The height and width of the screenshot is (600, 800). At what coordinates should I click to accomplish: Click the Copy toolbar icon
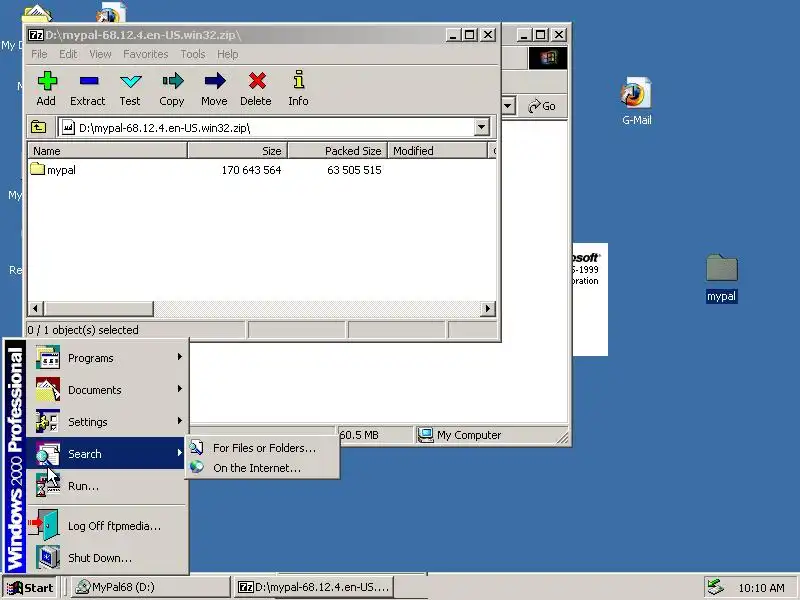pos(172,81)
